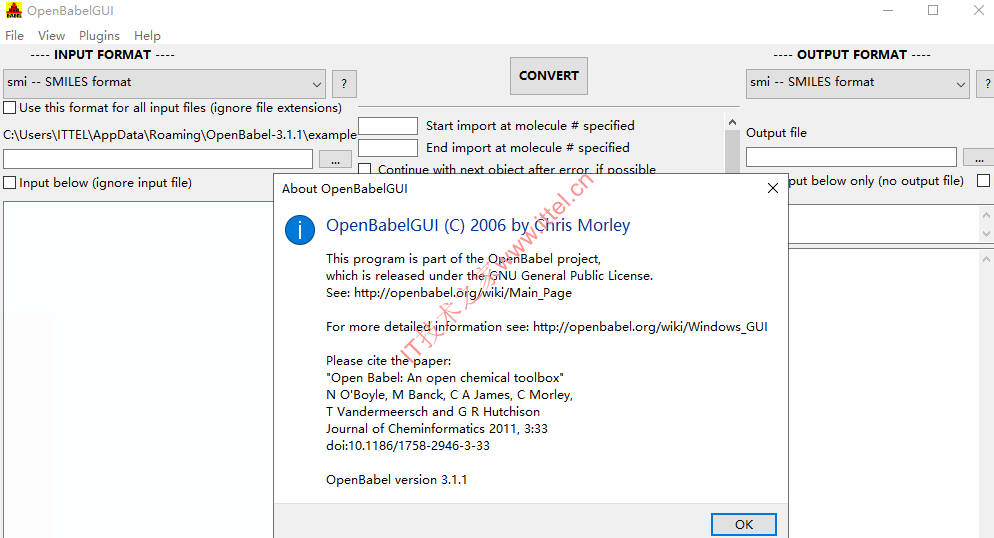Click output format help question mark button
Screen dimensions: 994x538
[986, 84]
